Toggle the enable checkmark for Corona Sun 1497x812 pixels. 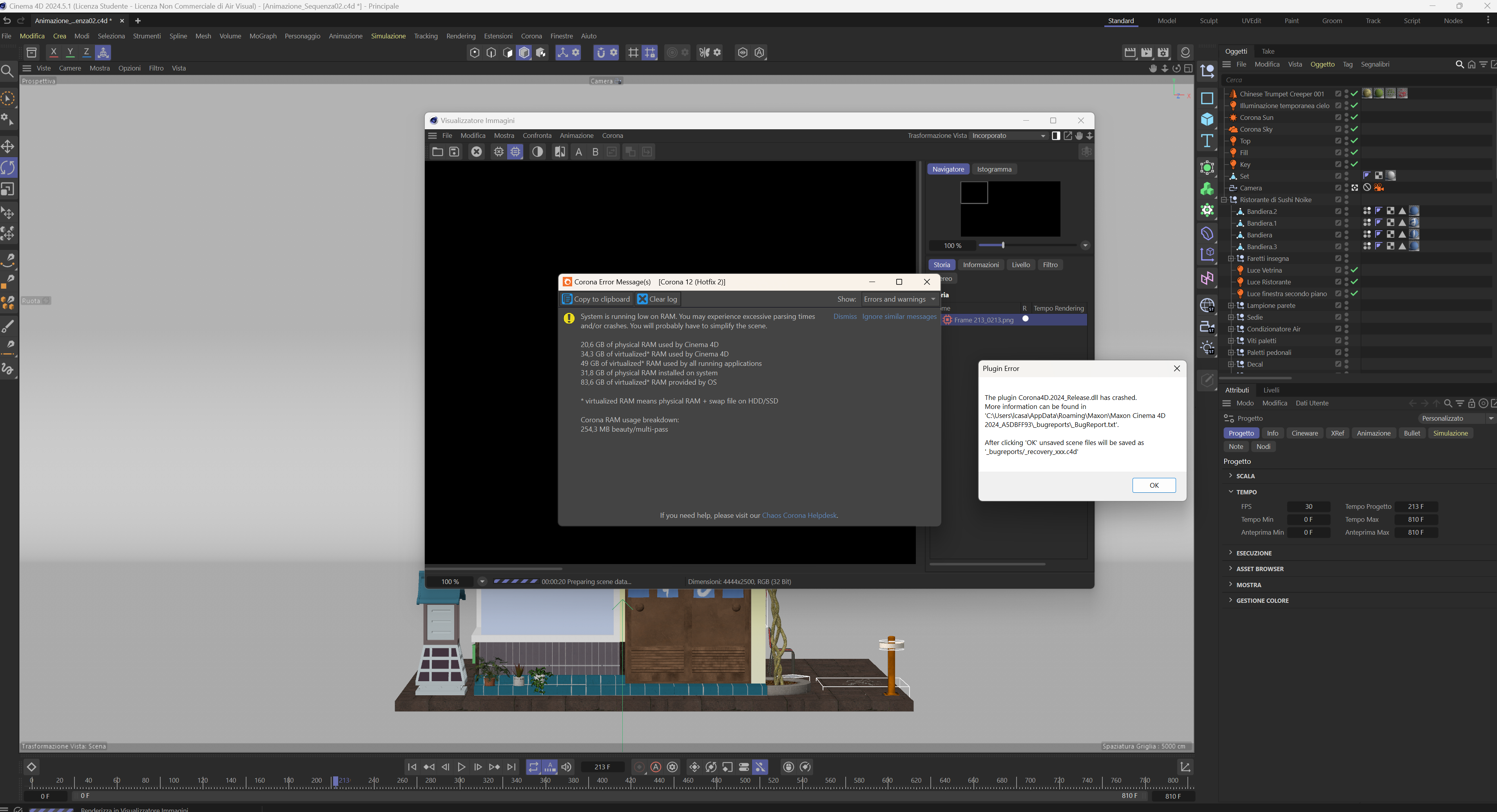click(1354, 118)
